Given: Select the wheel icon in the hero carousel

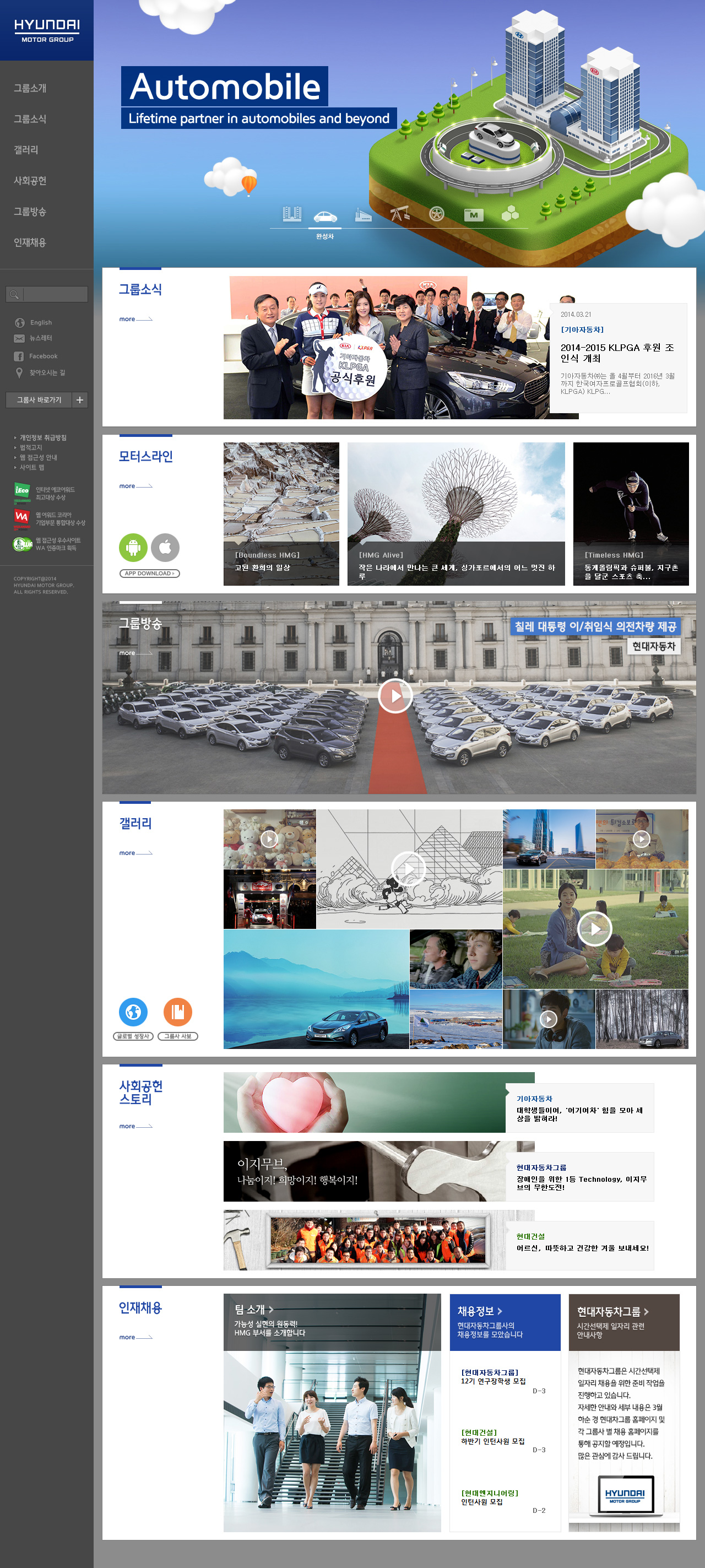Looking at the screenshot, I should [436, 214].
